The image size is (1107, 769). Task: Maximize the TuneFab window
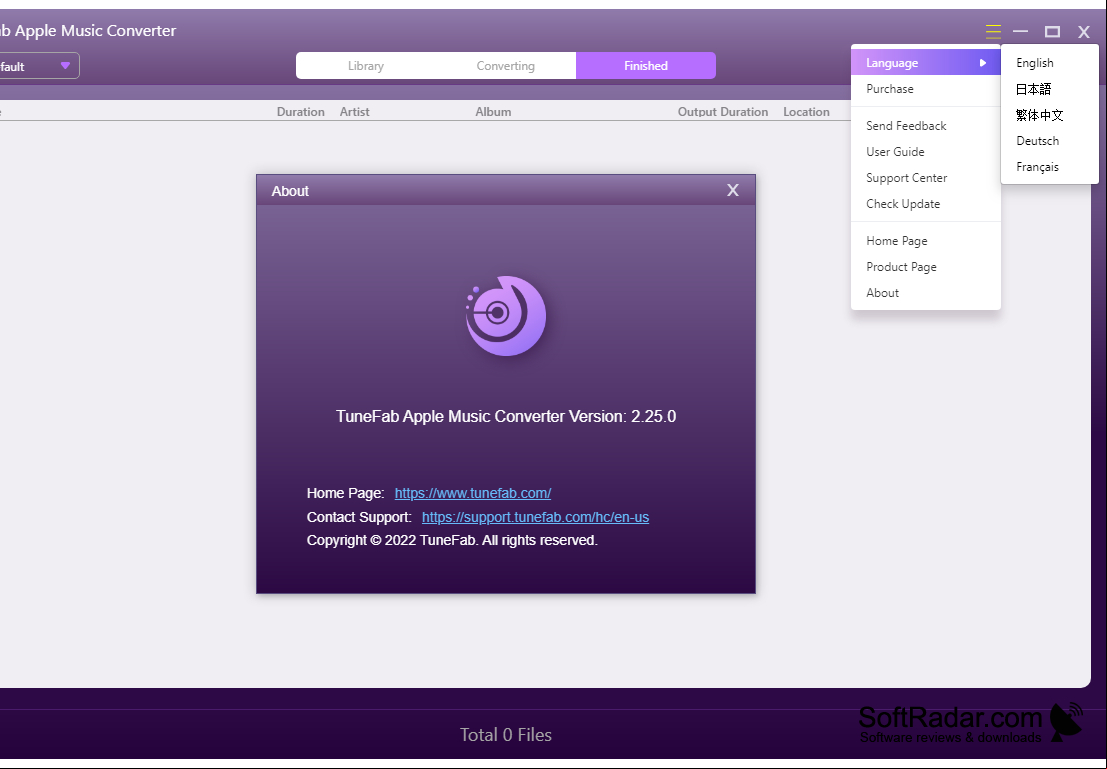pyautogui.click(x=1053, y=31)
